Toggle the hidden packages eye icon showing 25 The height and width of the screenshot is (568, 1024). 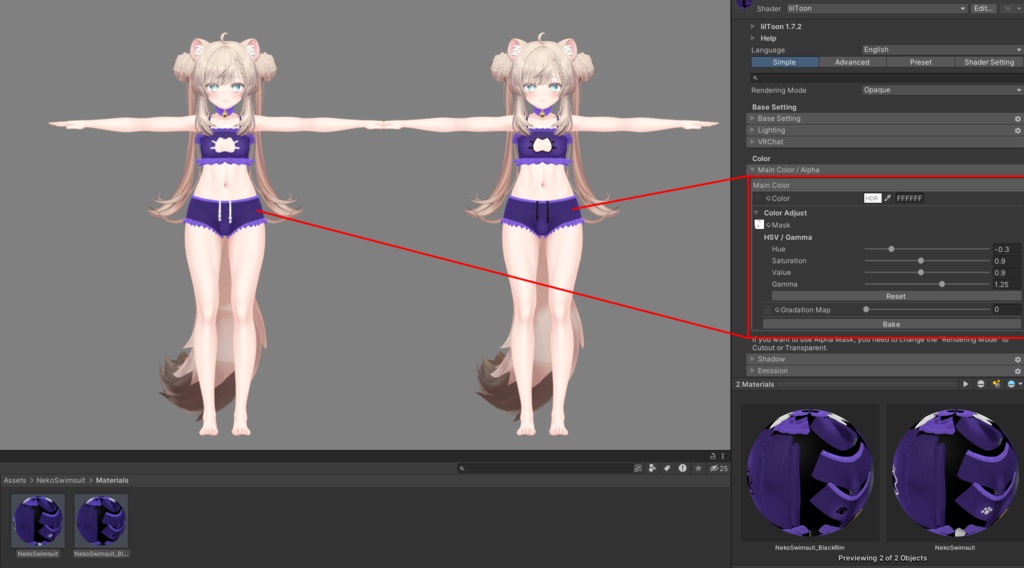pyautogui.click(x=718, y=468)
